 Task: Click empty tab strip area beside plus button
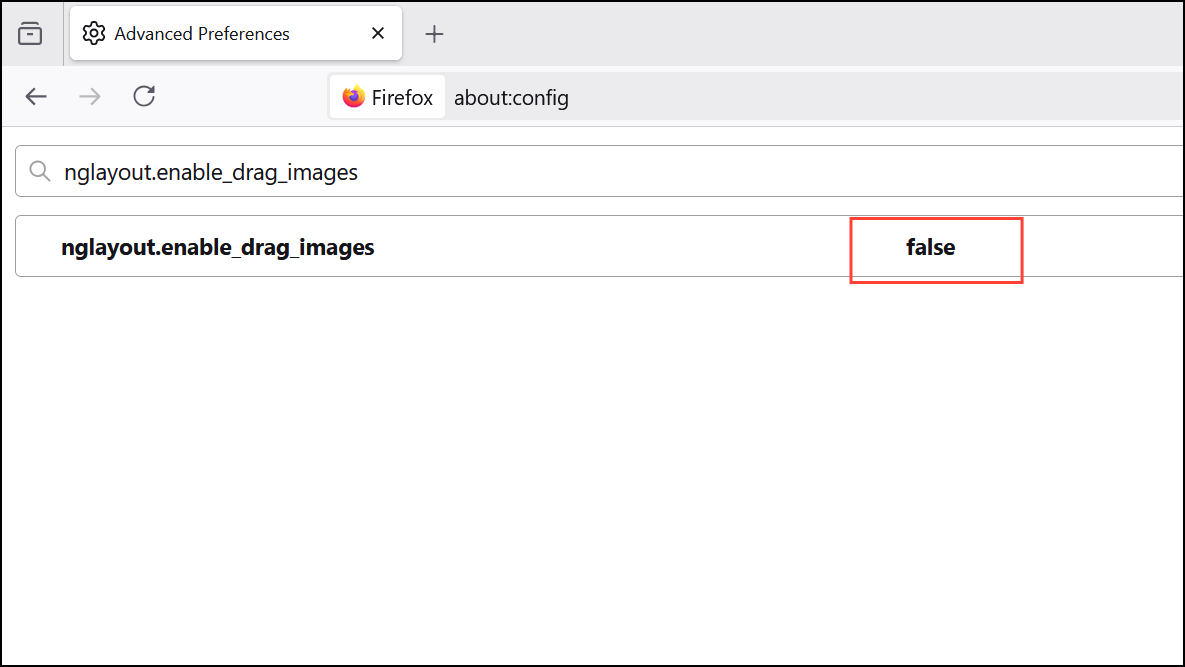800,34
